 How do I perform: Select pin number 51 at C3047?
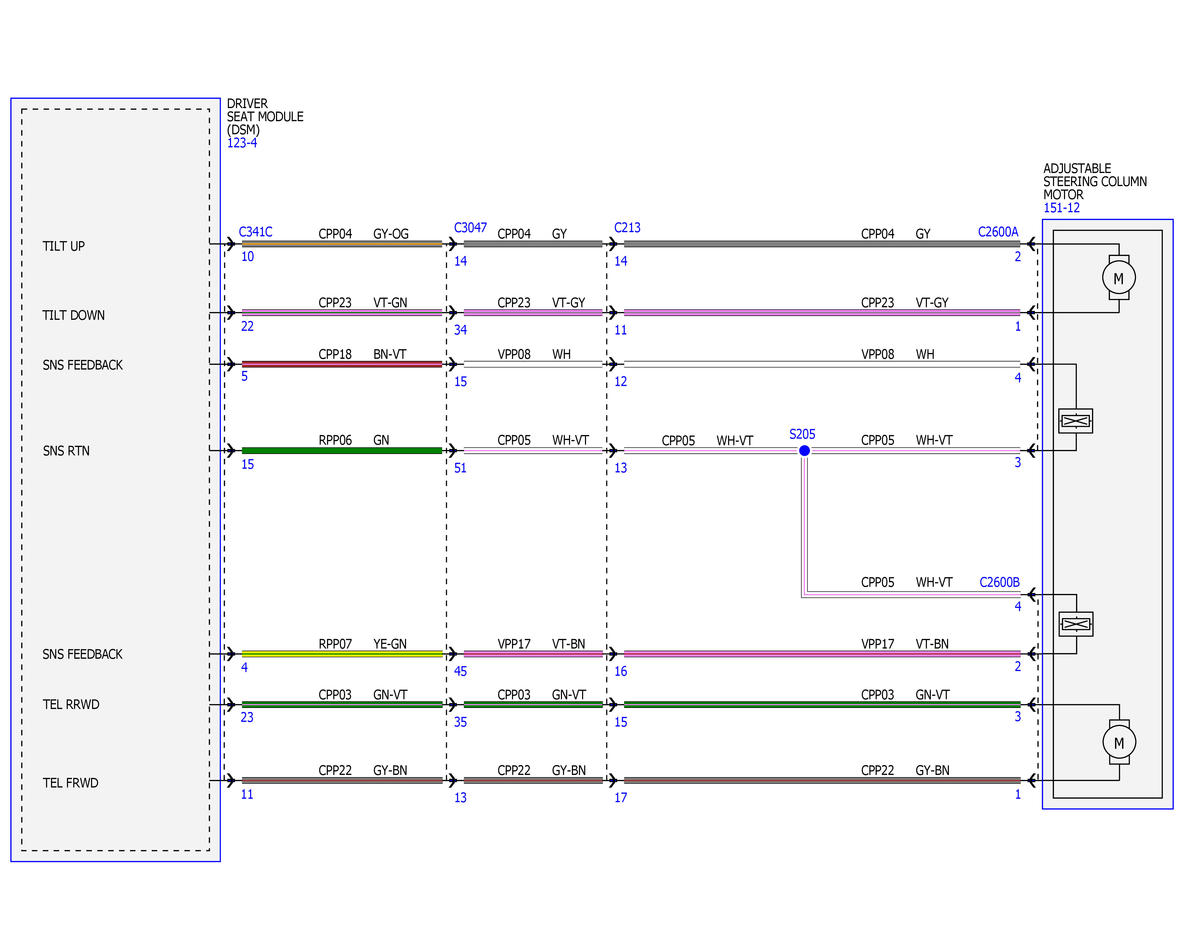pyautogui.click(x=460, y=468)
